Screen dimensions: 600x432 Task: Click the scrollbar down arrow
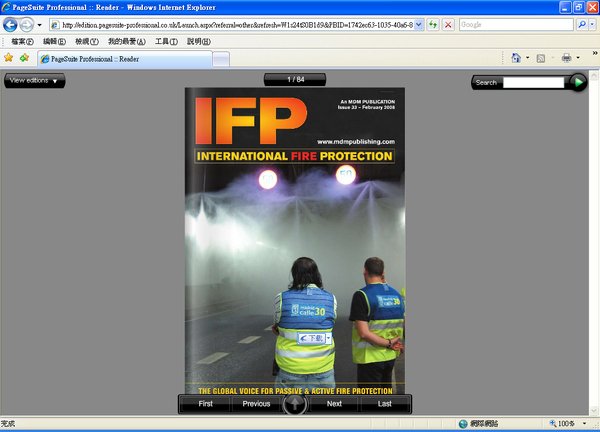(x=594, y=411)
